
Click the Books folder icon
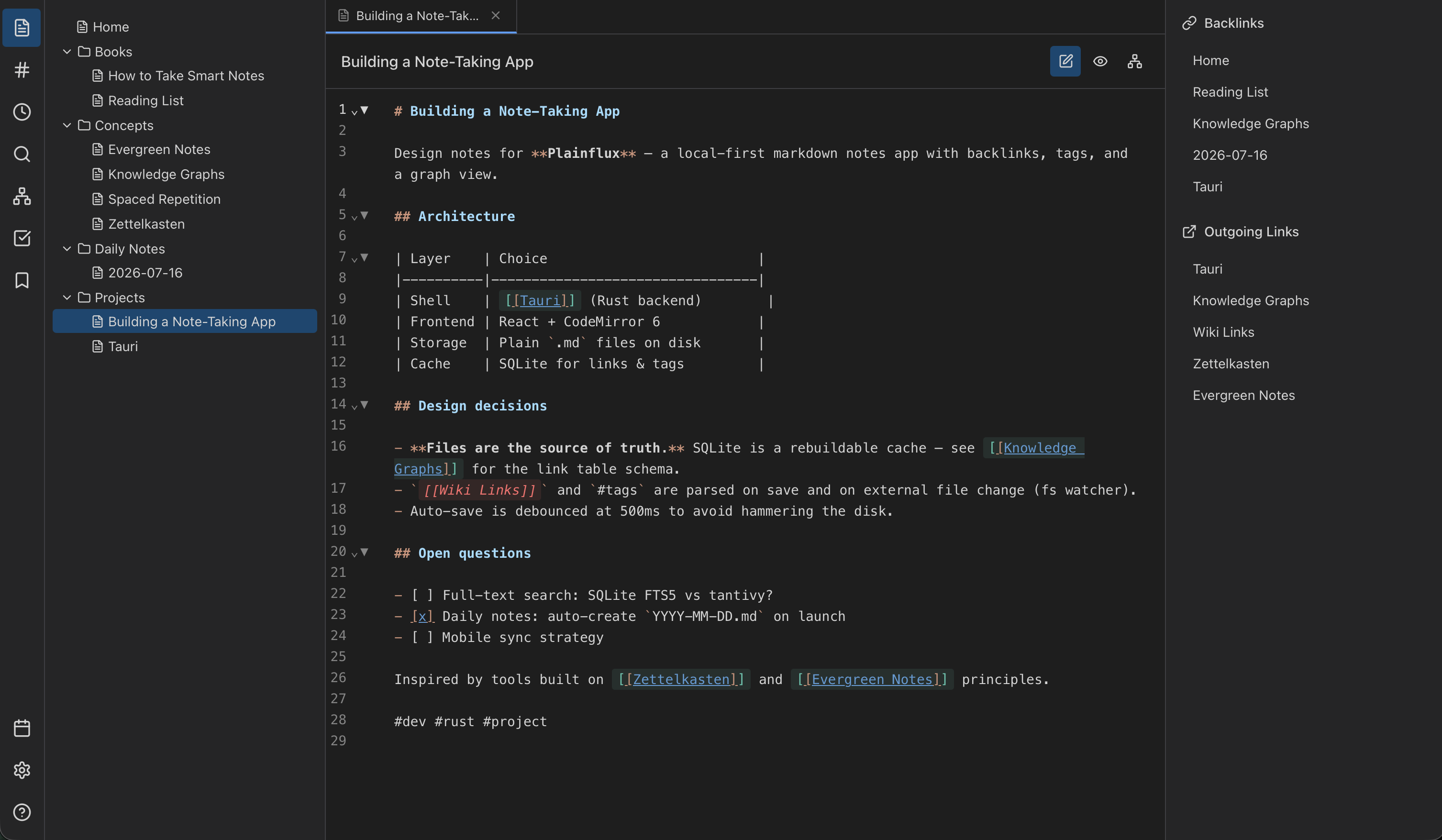pos(84,52)
